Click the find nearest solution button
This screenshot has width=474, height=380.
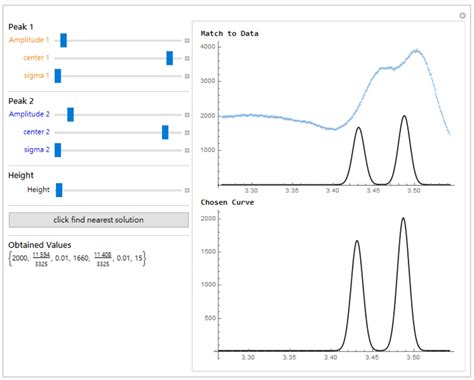click(x=99, y=220)
